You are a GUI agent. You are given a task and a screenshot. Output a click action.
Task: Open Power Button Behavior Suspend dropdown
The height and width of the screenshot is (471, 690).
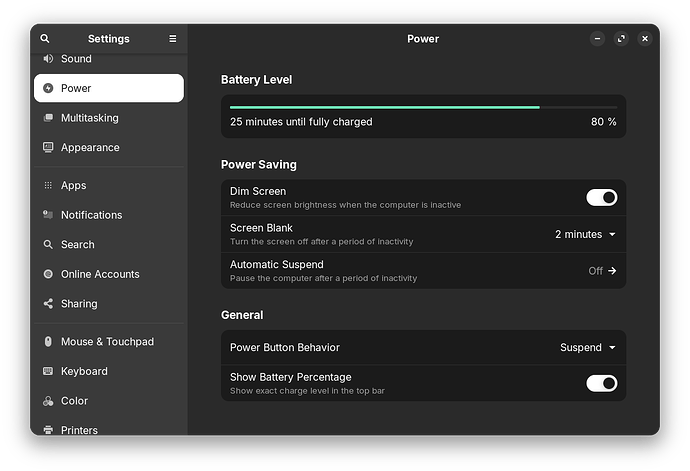click(x=587, y=348)
